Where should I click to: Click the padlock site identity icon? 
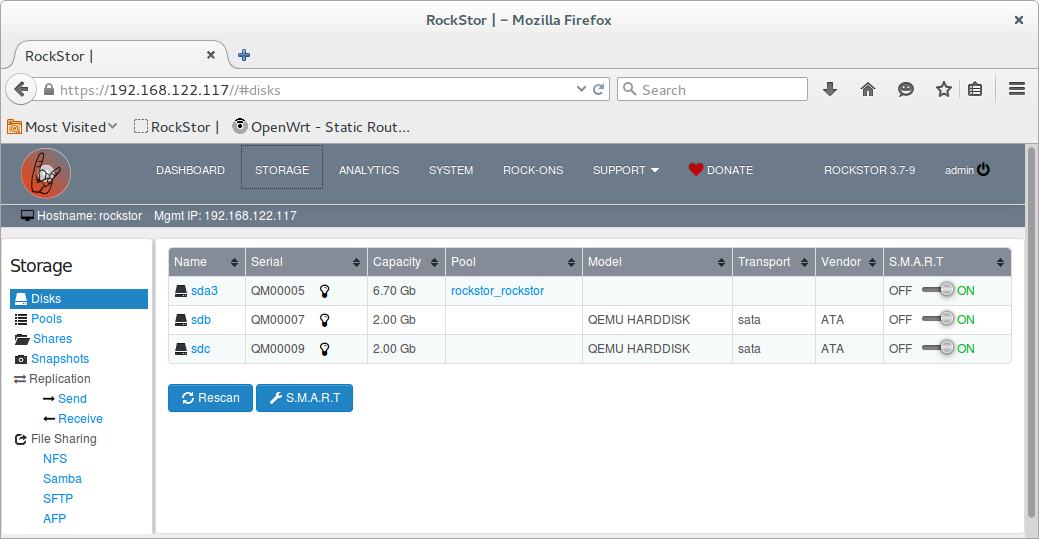(x=49, y=90)
